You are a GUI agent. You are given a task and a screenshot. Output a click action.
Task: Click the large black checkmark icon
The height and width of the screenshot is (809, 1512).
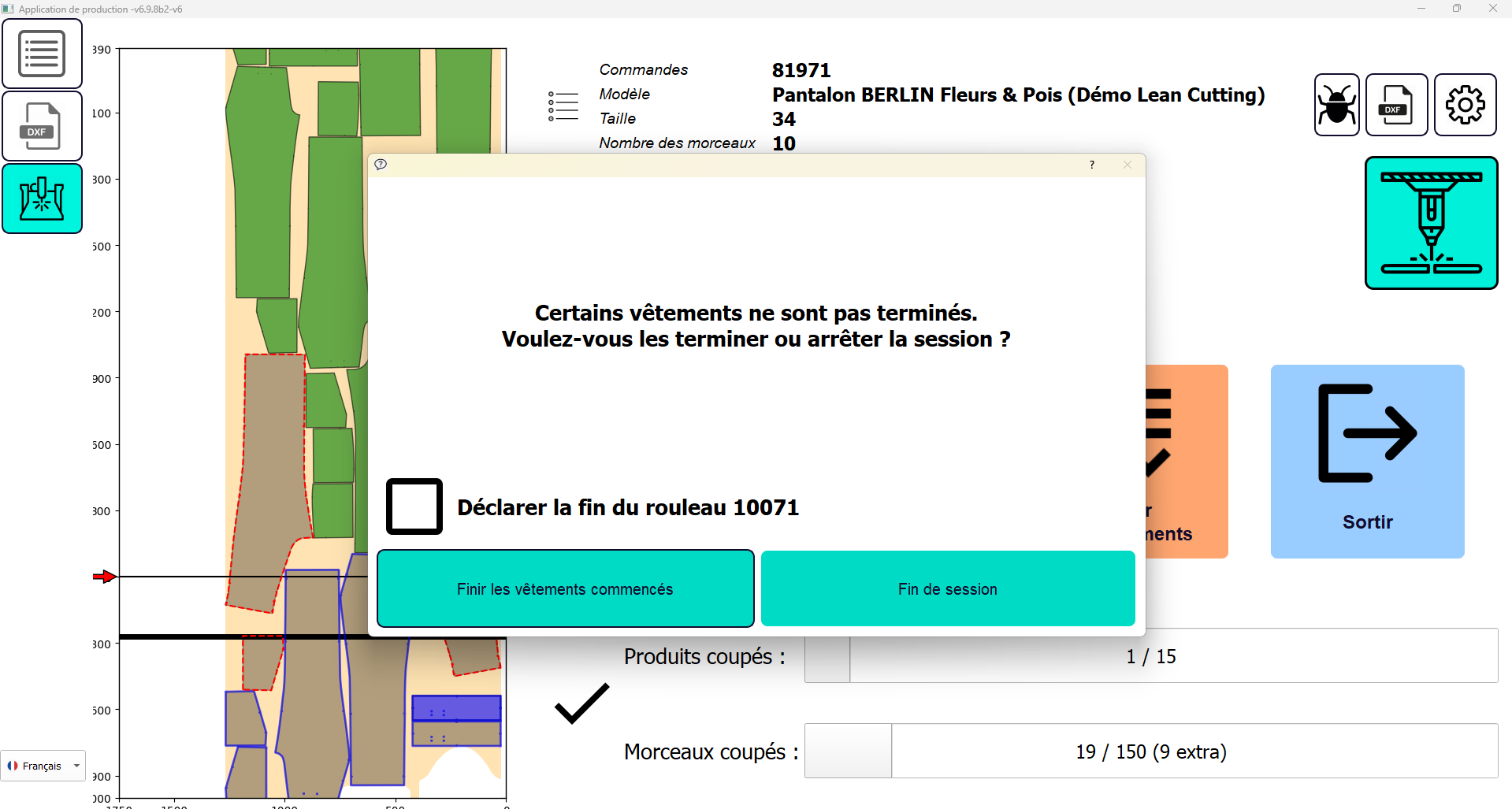pos(581,703)
